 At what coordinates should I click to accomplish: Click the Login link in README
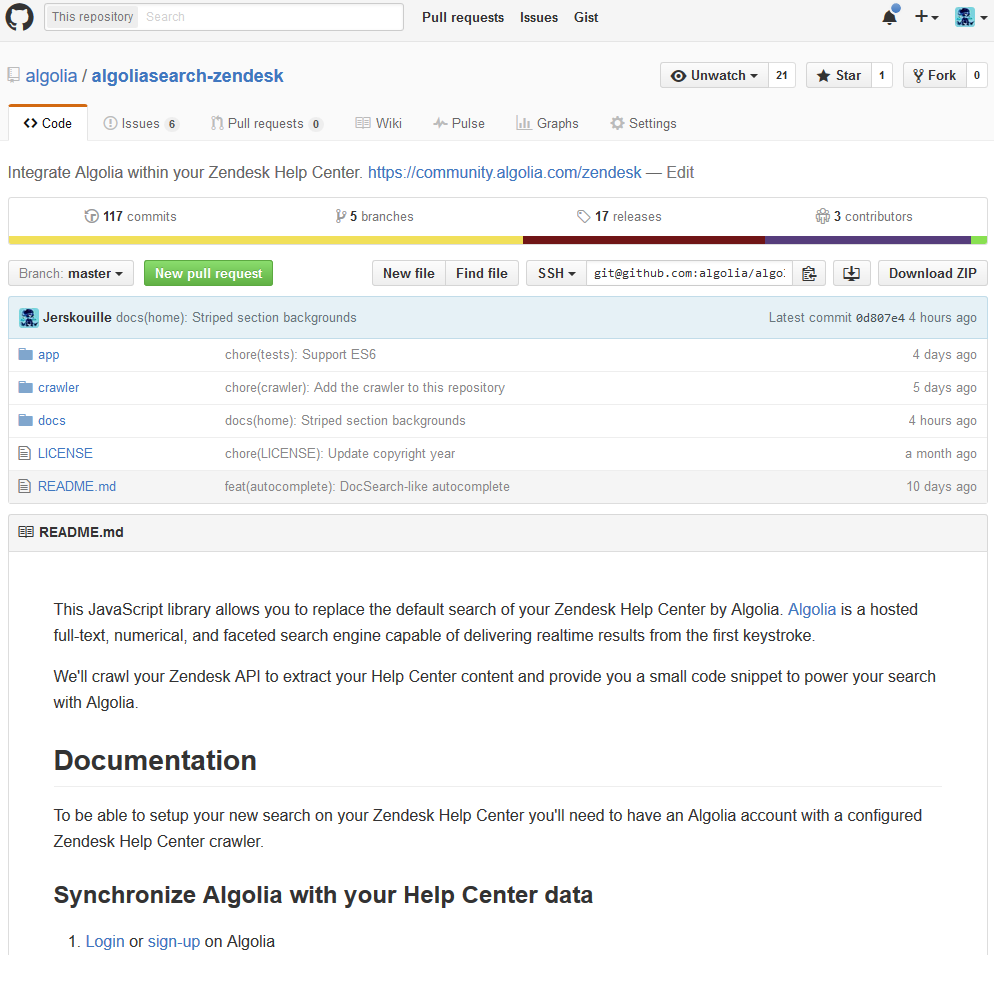(105, 941)
